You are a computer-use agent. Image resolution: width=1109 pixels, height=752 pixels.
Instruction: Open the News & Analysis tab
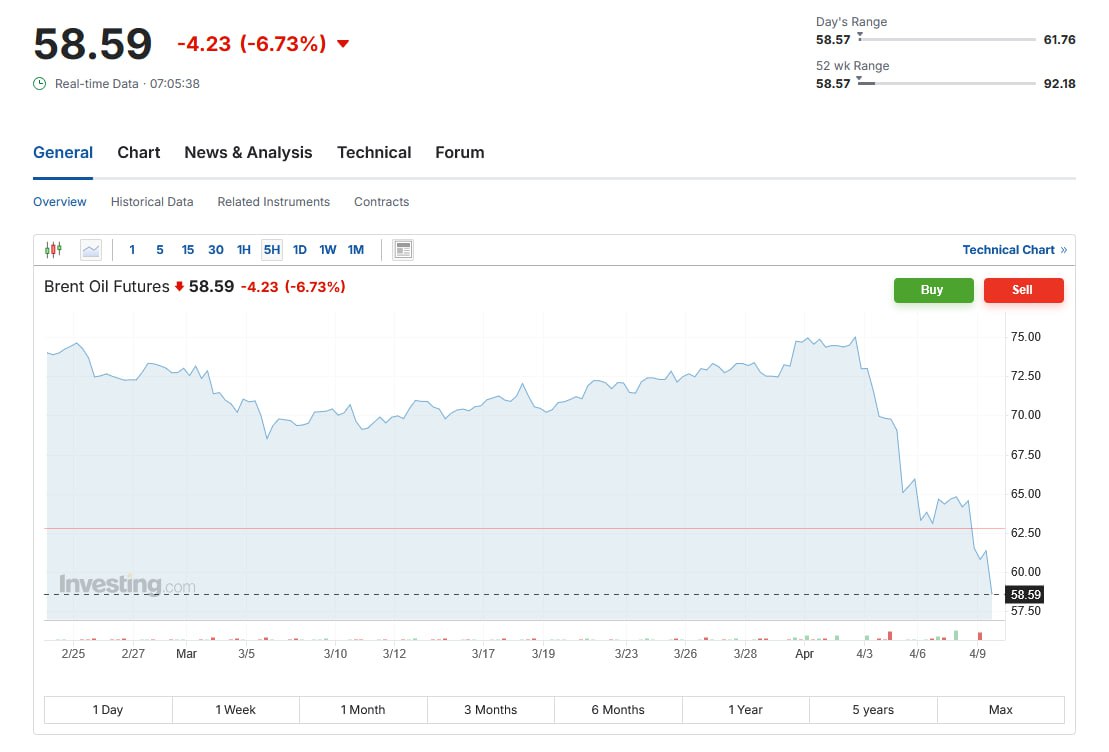point(248,152)
